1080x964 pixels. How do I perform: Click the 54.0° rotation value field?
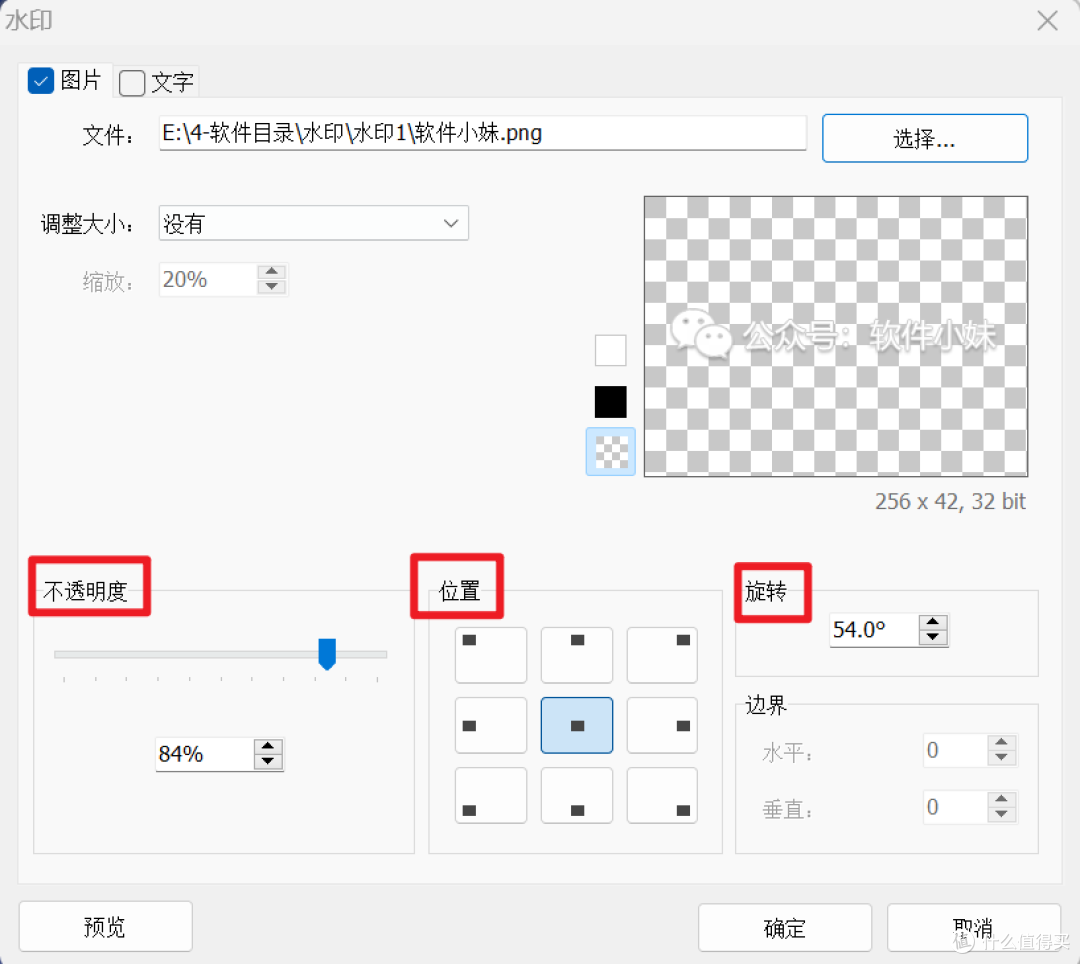[x=873, y=629]
